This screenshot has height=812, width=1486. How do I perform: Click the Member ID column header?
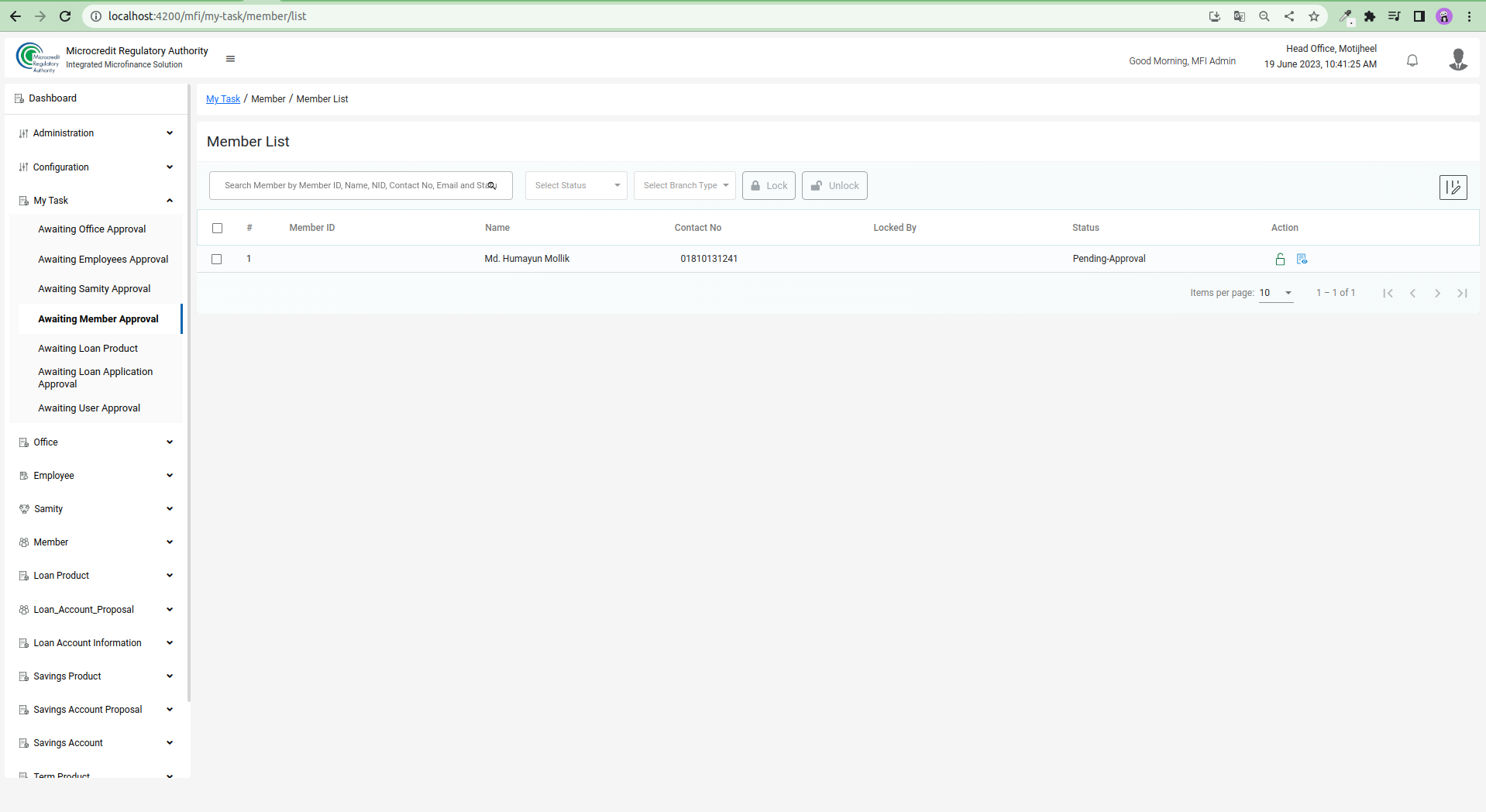click(312, 228)
